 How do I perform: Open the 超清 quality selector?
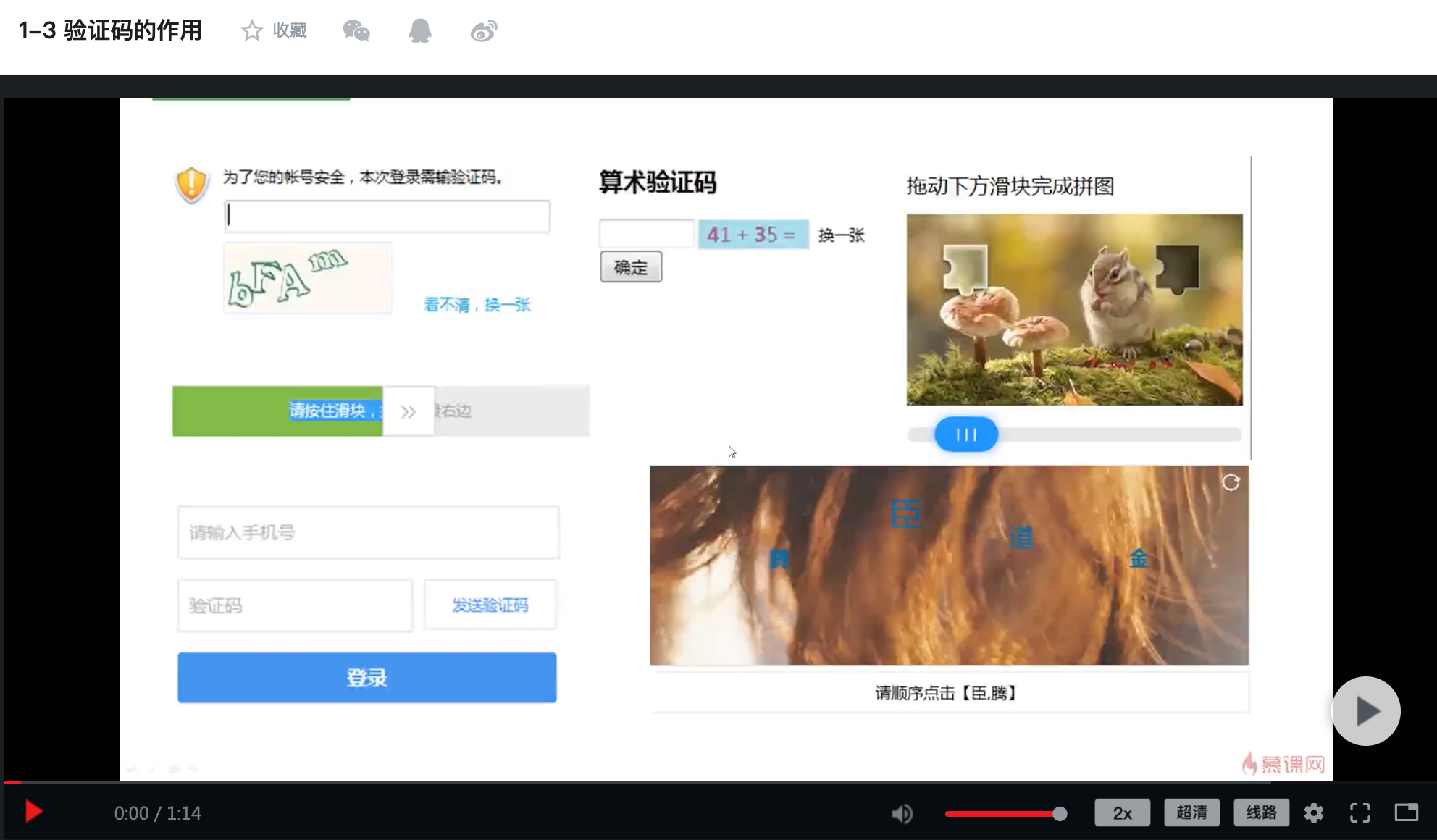[1191, 812]
